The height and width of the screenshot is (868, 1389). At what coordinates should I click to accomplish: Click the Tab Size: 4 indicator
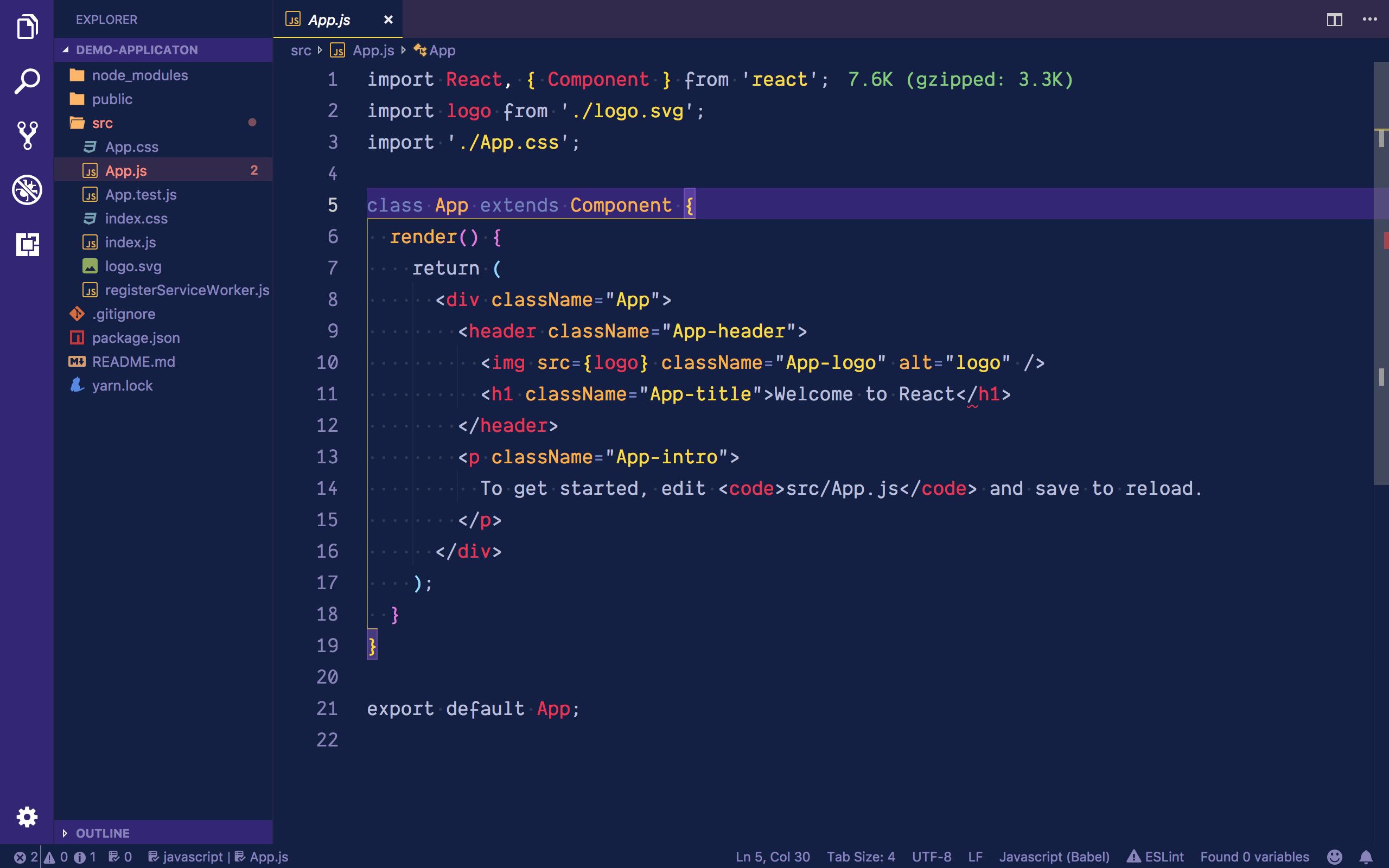(x=861, y=857)
